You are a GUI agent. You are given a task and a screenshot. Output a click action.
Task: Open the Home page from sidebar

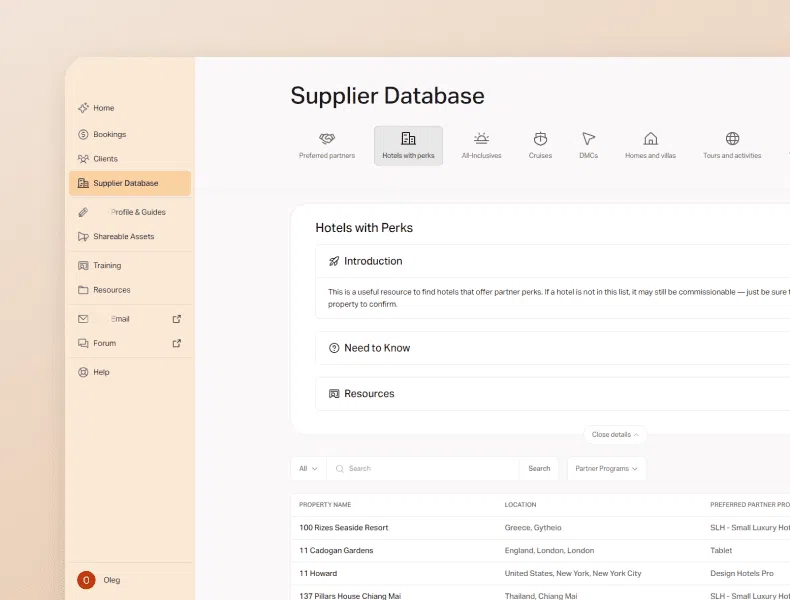click(x=129, y=108)
